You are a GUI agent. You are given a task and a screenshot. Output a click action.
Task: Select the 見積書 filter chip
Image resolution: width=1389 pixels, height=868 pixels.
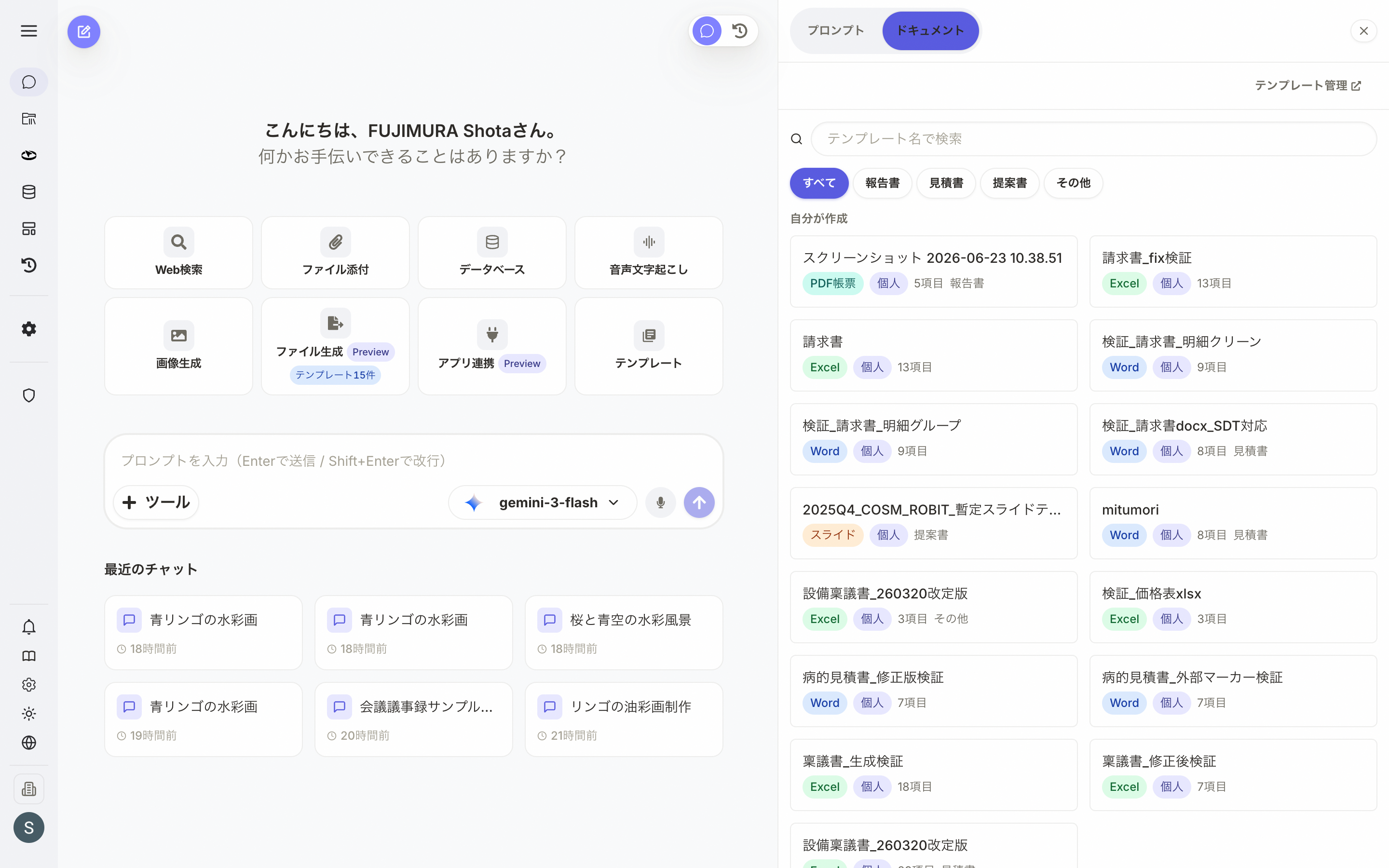click(946, 183)
